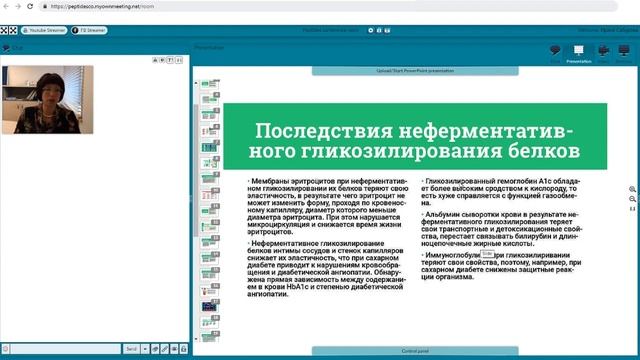Click the browser forward arrow

[x=18, y=7]
